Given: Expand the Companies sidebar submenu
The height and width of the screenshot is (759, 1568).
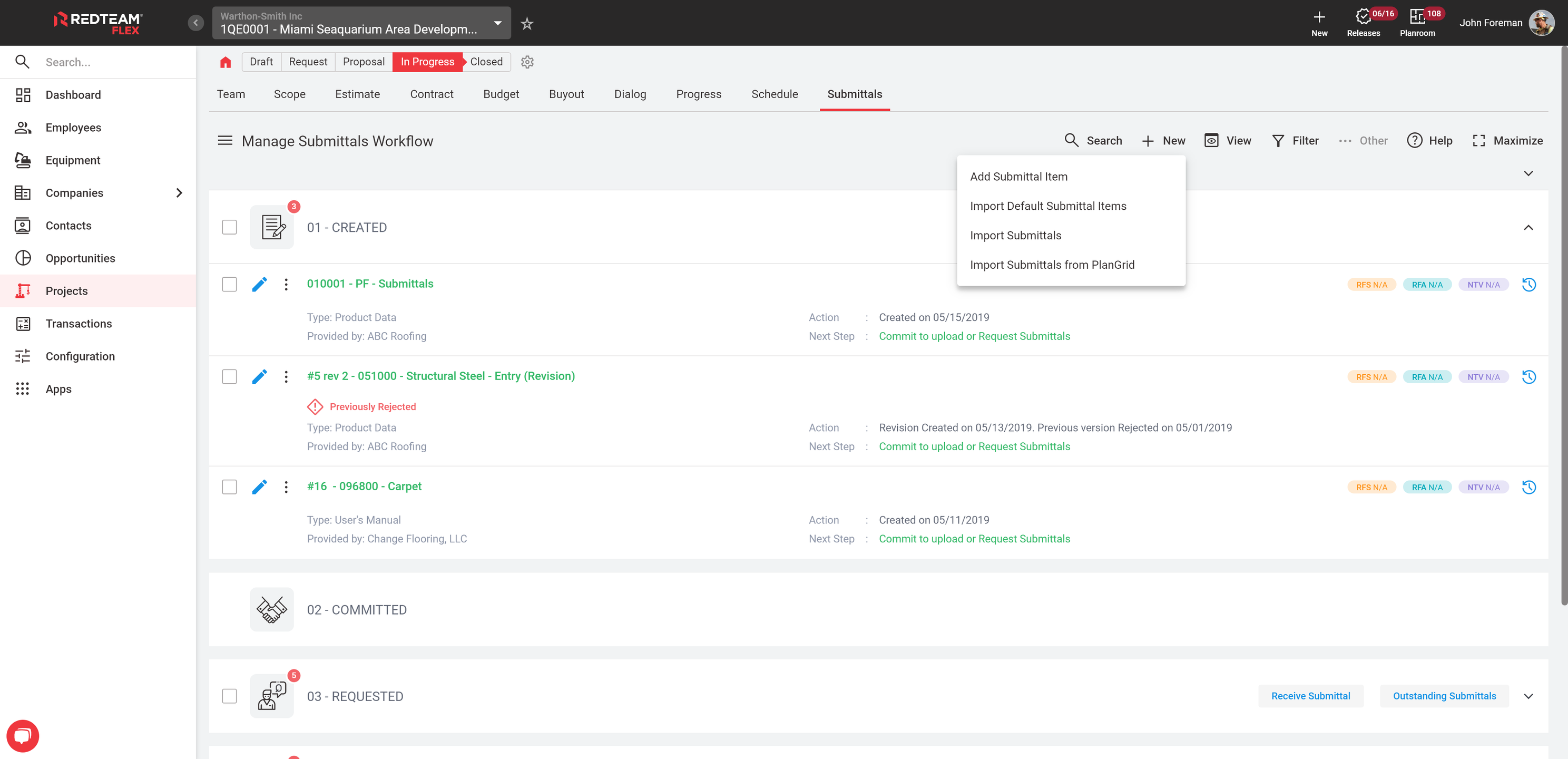Looking at the screenshot, I should click(x=179, y=192).
